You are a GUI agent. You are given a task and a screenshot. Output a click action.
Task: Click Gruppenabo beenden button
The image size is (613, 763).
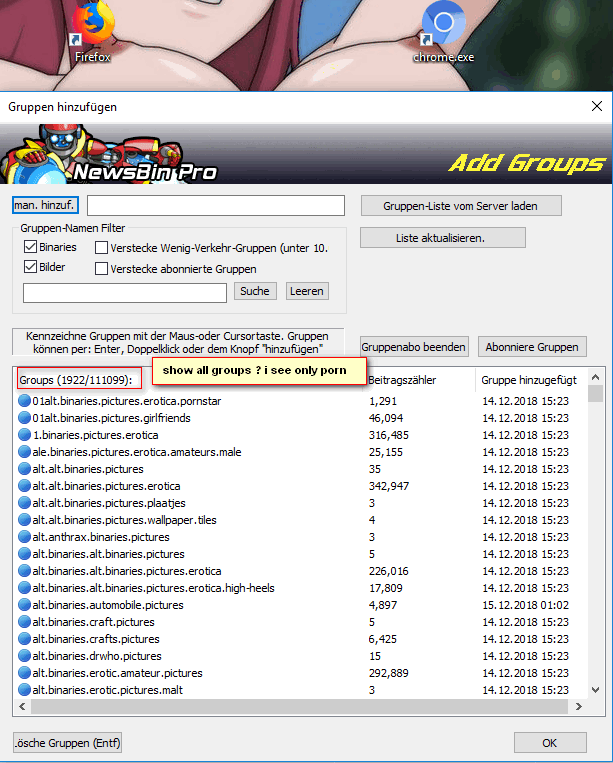coord(414,347)
